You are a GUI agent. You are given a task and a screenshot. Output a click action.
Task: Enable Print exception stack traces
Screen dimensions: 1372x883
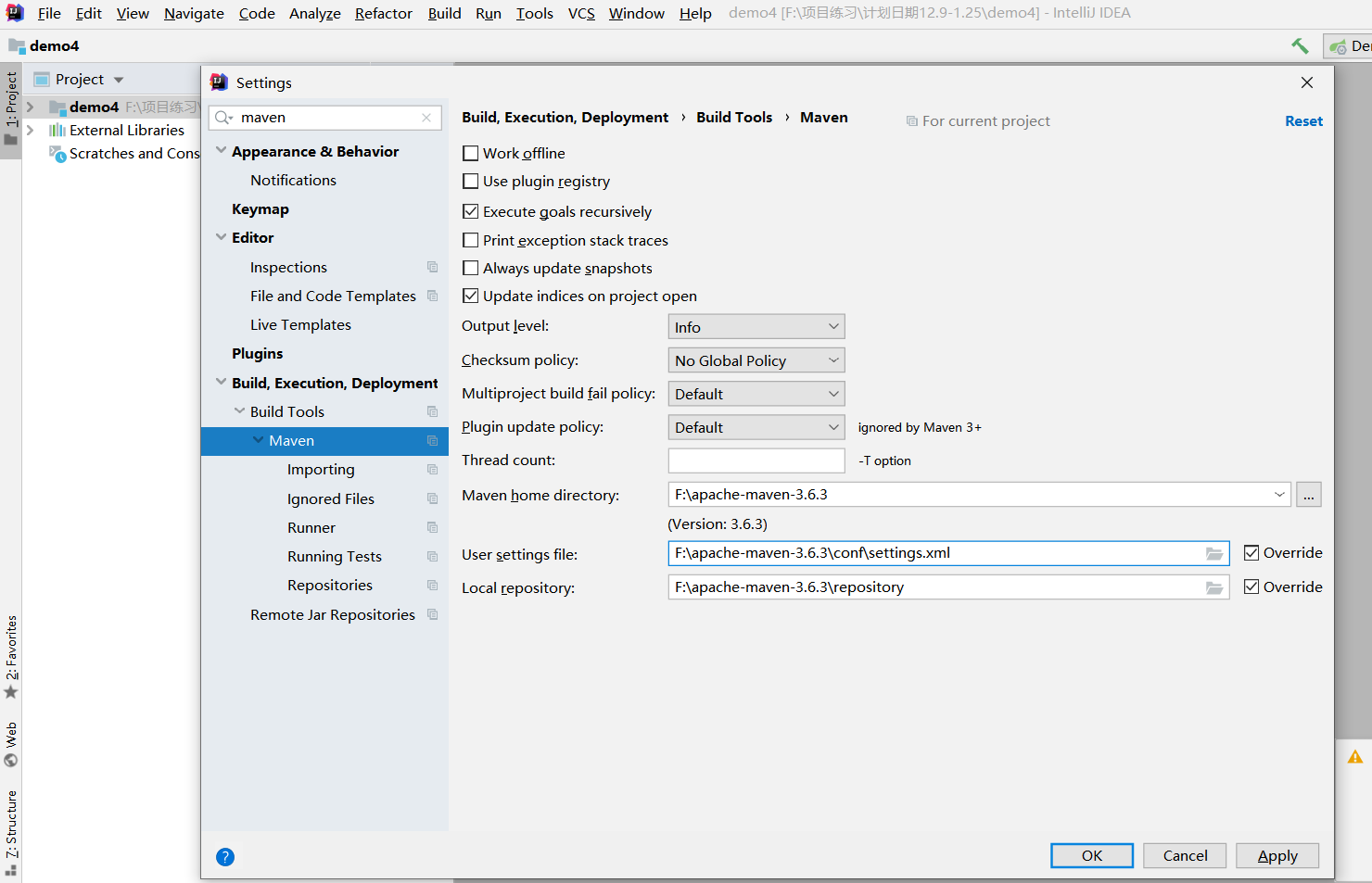pyautogui.click(x=471, y=240)
